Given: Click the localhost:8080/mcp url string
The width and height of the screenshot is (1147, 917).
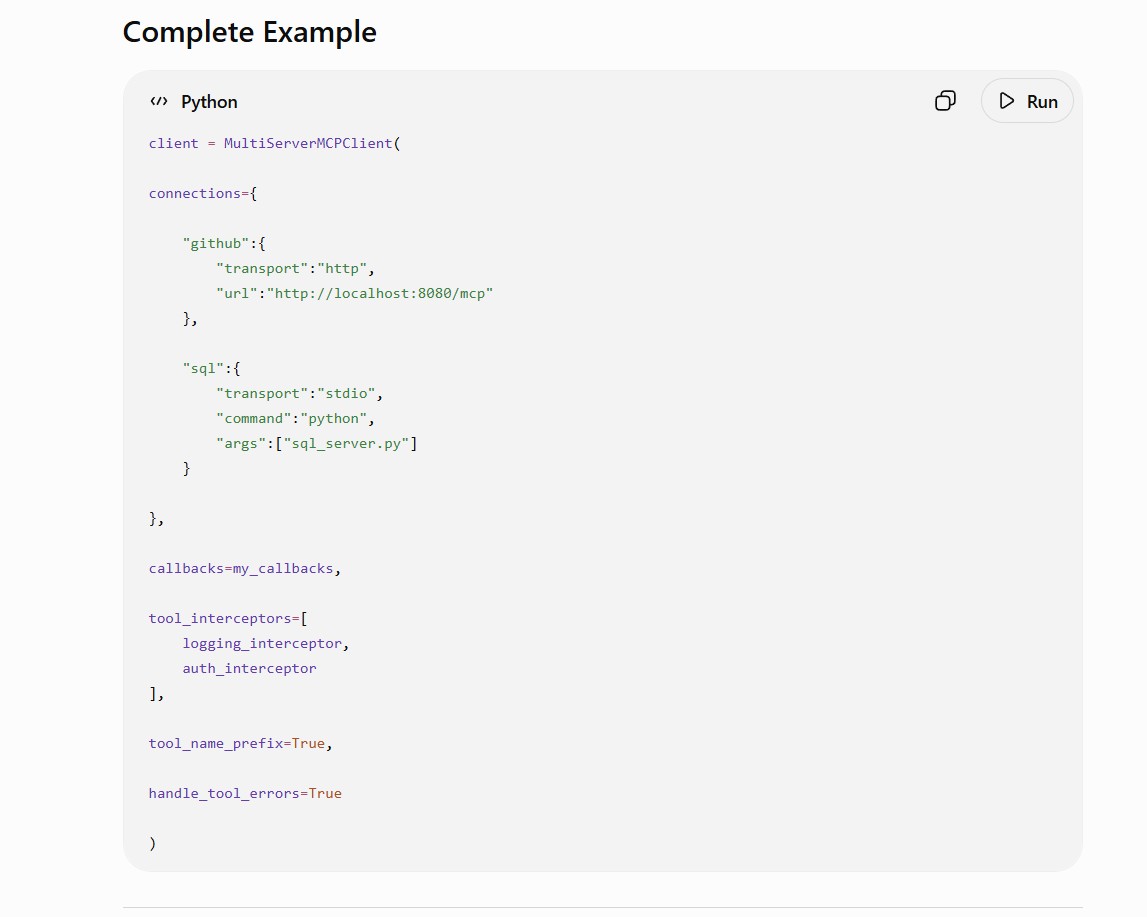Looking at the screenshot, I should (380, 293).
